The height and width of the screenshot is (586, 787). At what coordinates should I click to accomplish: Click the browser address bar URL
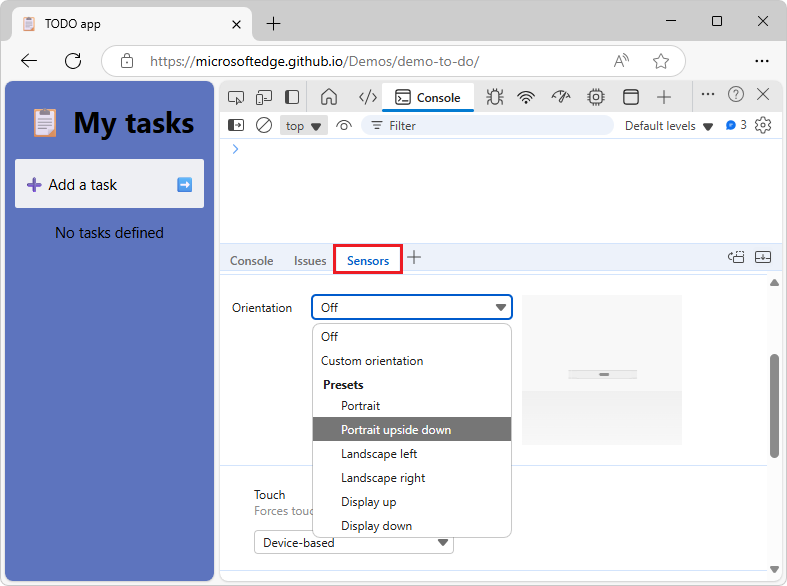click(x=314, y=61)
